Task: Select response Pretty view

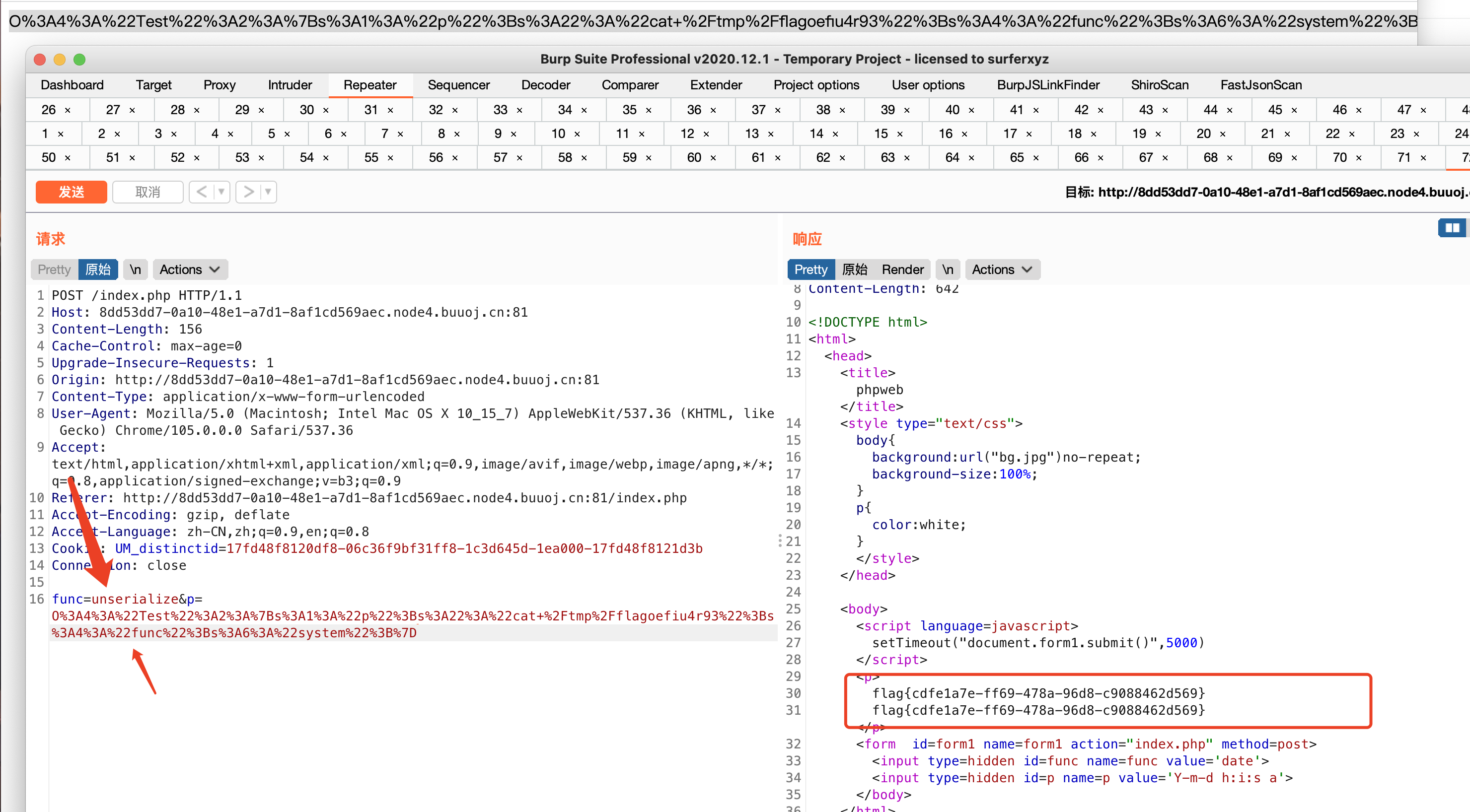Action: (x=810, y=270)
